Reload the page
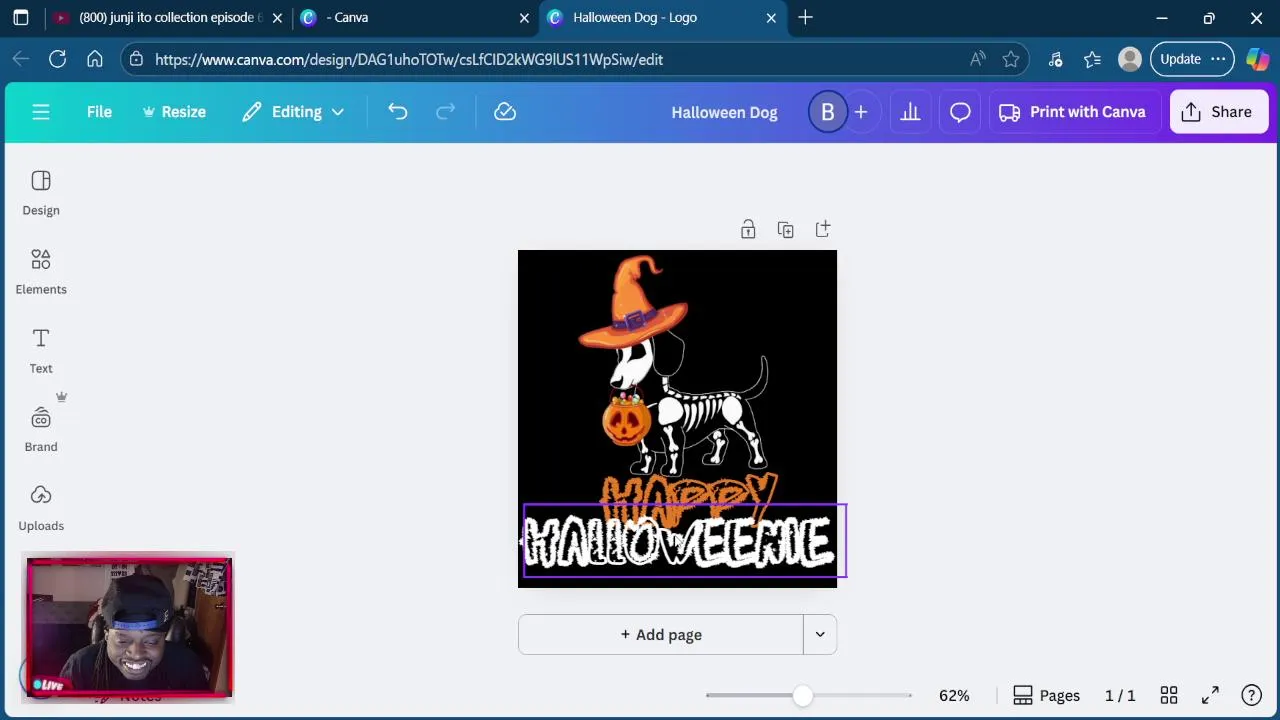 coord(58,59)
